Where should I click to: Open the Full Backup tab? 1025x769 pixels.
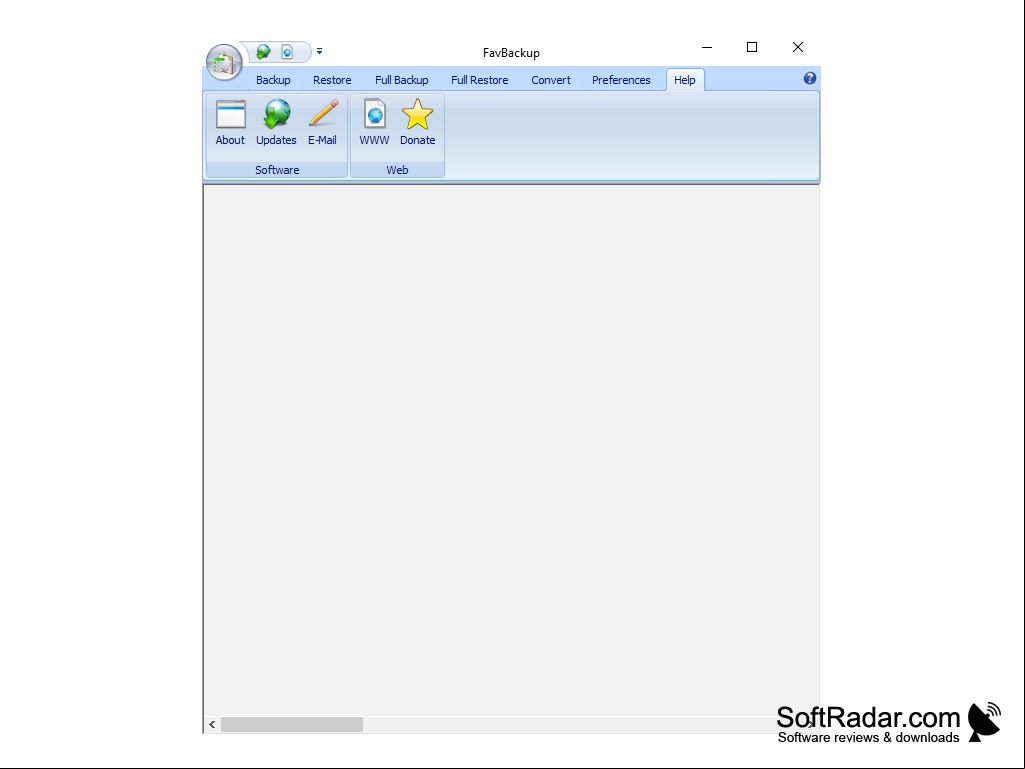point(402,80)
